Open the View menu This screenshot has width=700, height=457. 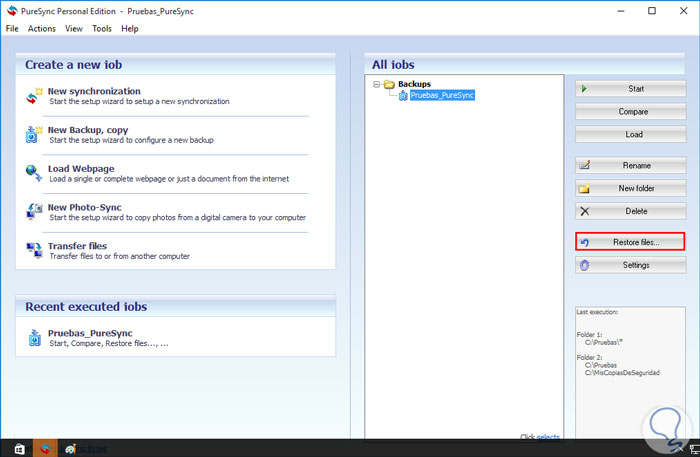click(74, 29)
